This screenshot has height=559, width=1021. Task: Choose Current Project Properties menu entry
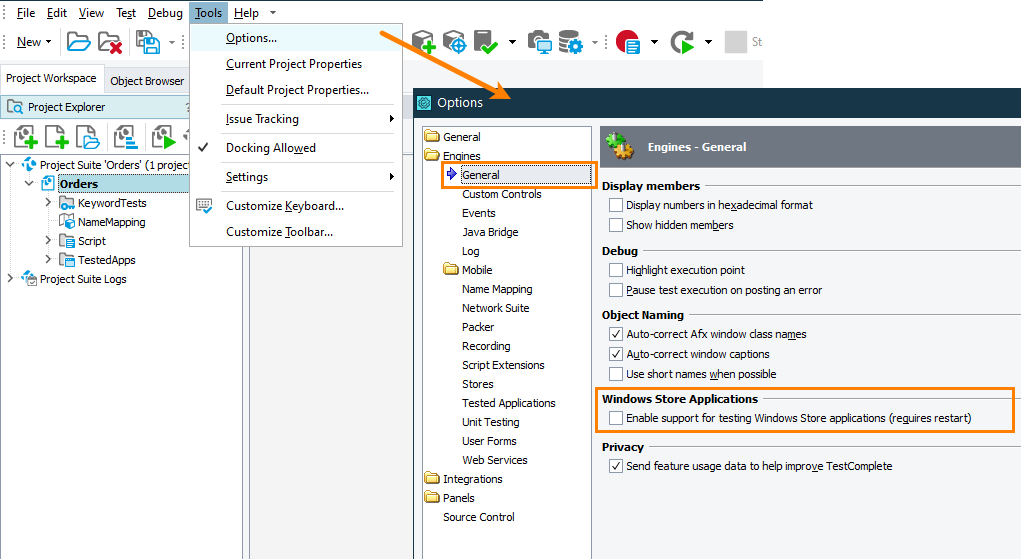tap(294, 64)
